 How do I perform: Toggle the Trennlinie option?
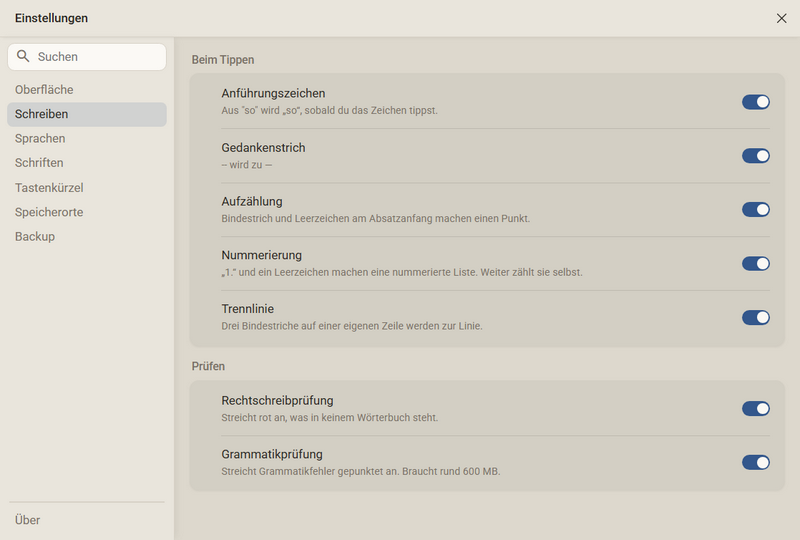click(x=756, y=317)
